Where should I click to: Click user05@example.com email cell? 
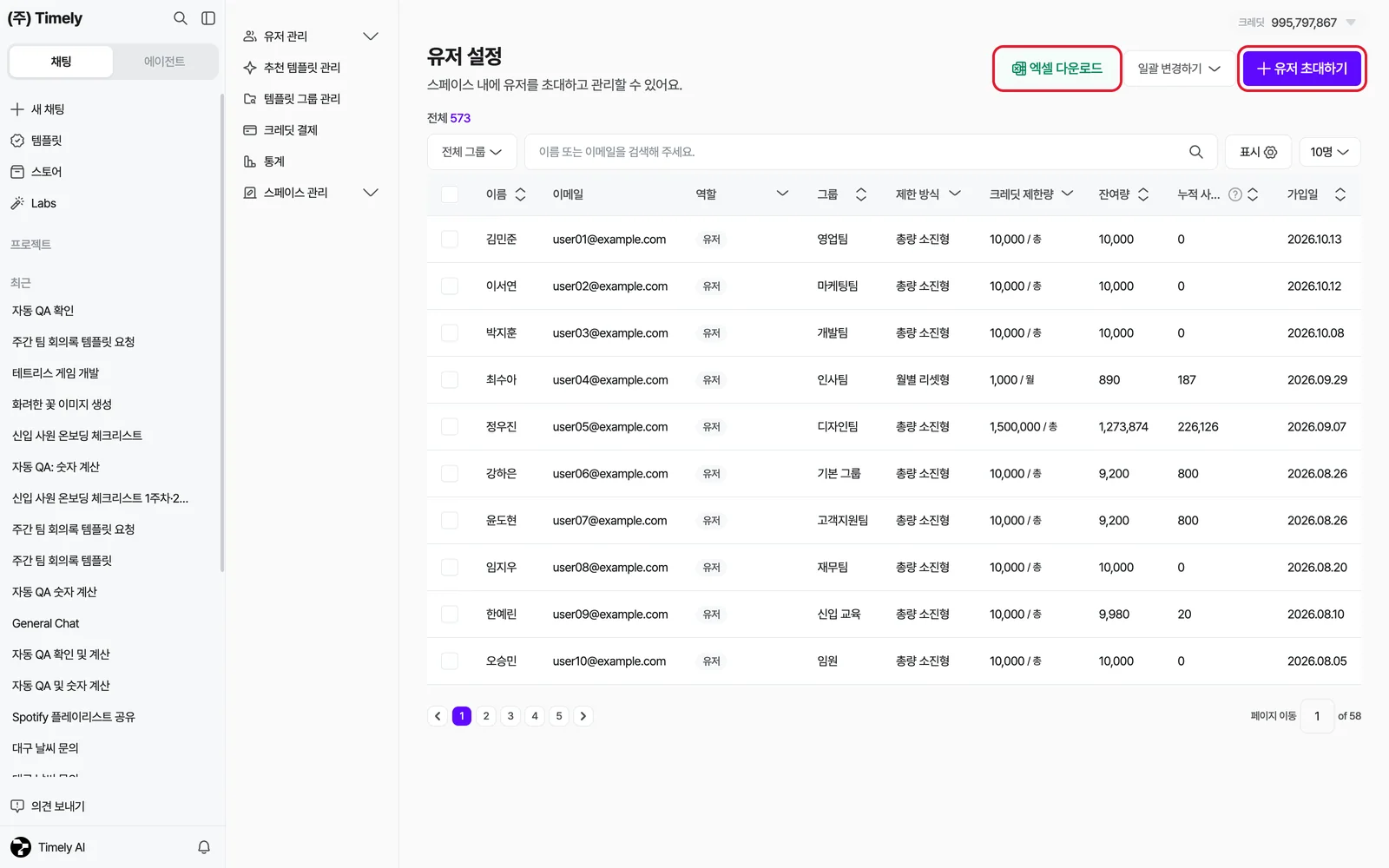coord(610,427)
